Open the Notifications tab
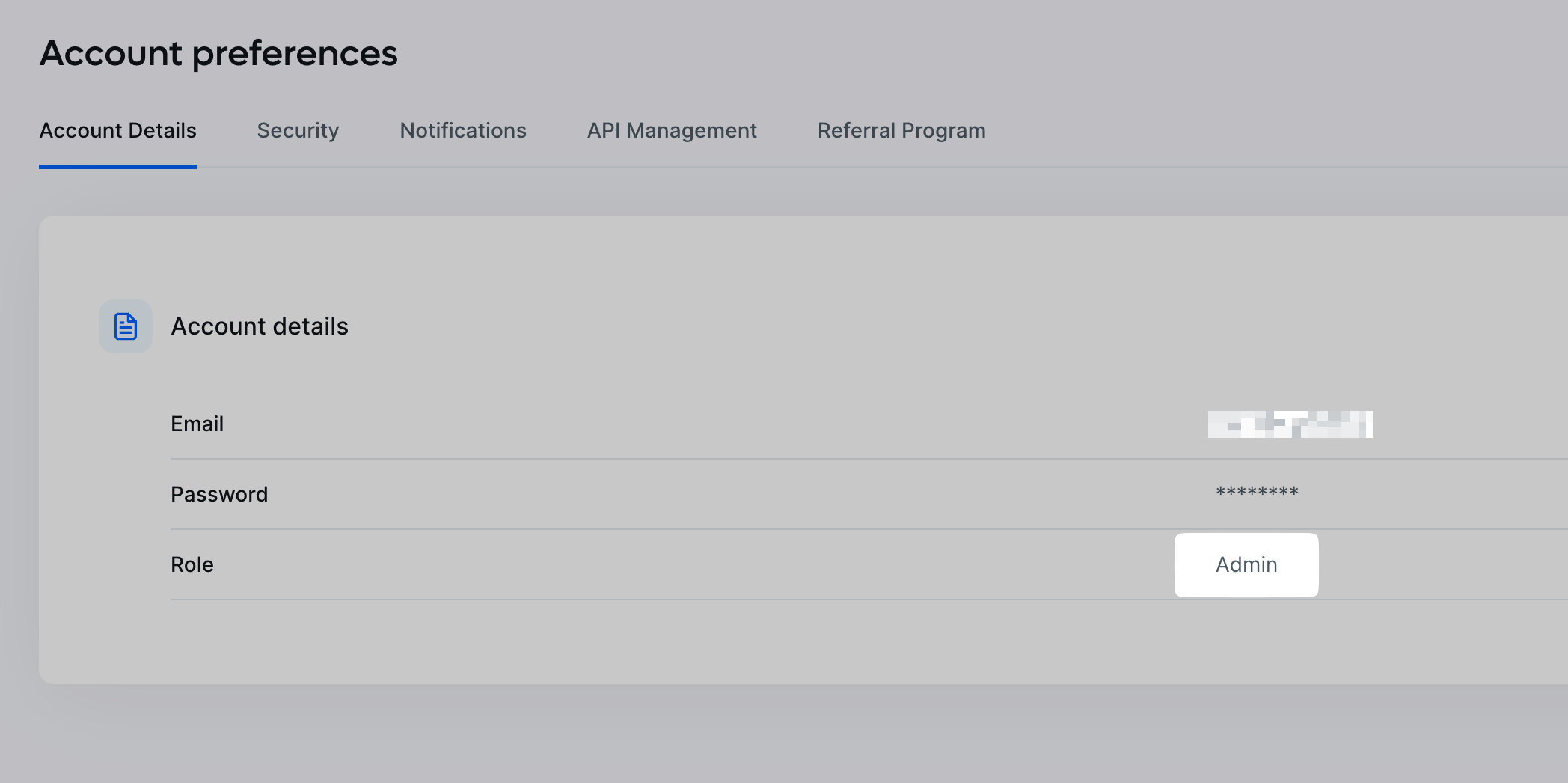Image resolution: width=1568 pixels, height=783 pixels. point(463,130)
